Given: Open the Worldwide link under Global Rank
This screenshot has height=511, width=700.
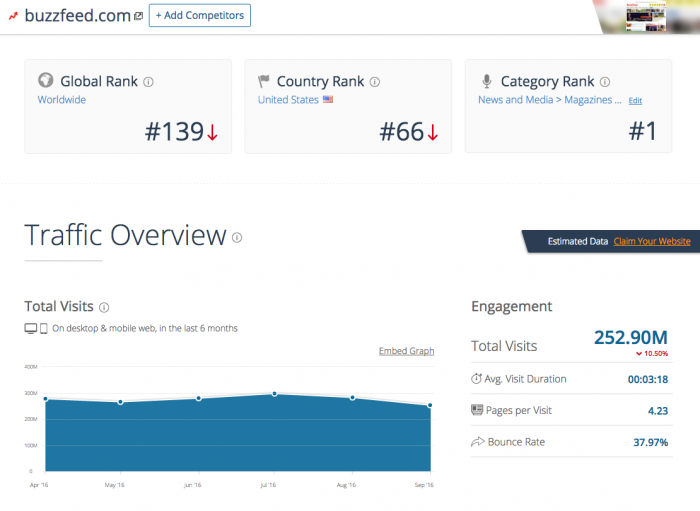Looking at the screenshot, I should coord(62,100).
